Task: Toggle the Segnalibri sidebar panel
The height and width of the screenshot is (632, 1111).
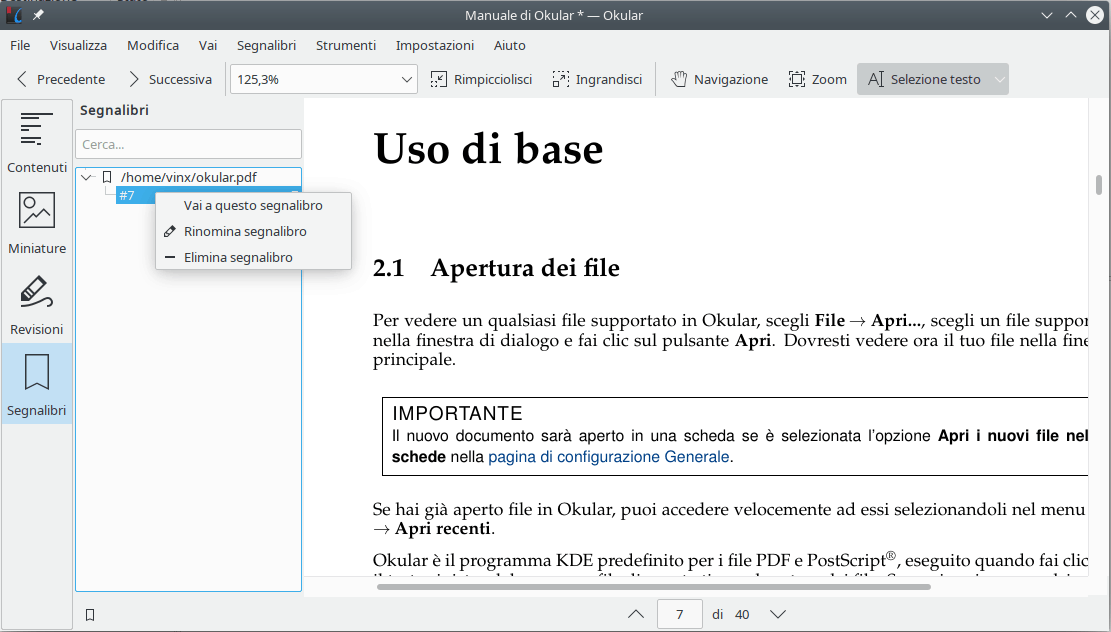Action: [37, 384]
